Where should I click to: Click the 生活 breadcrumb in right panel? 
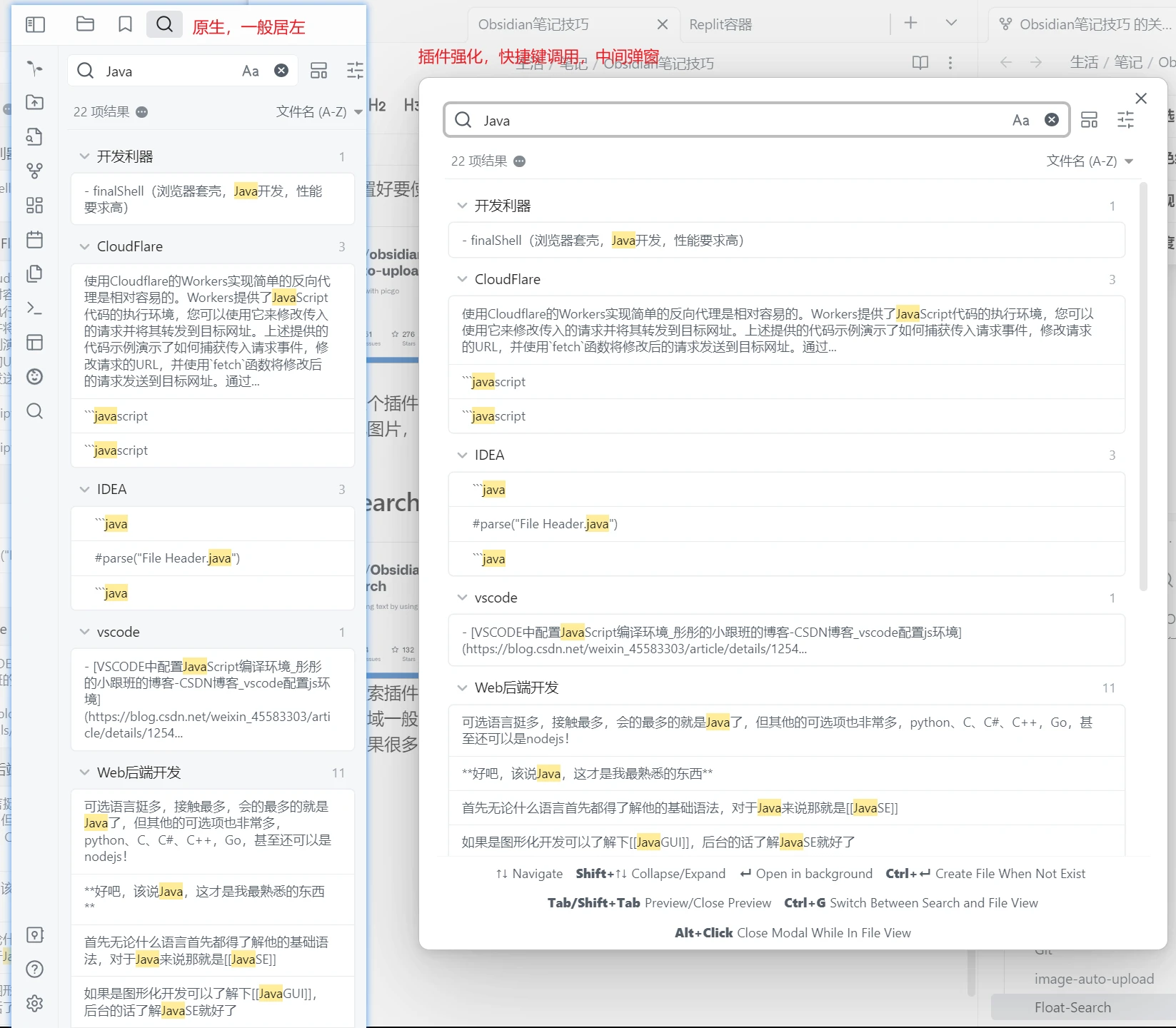click(1084, 62)
